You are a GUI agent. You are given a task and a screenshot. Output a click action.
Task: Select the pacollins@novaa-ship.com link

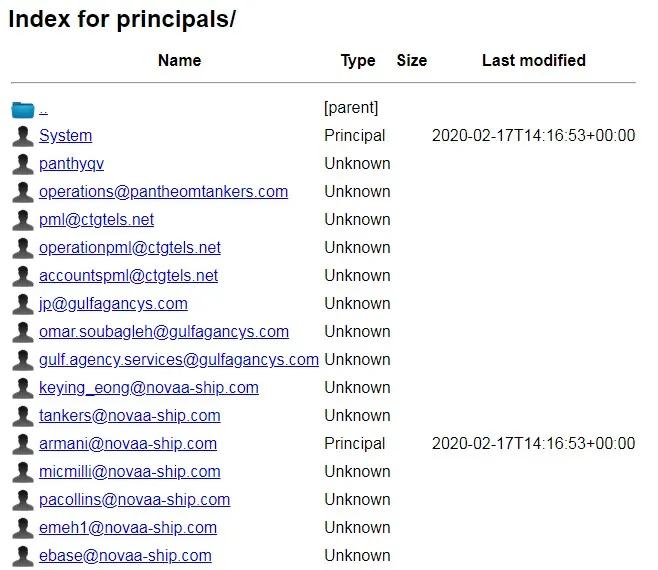coord(134,500)
